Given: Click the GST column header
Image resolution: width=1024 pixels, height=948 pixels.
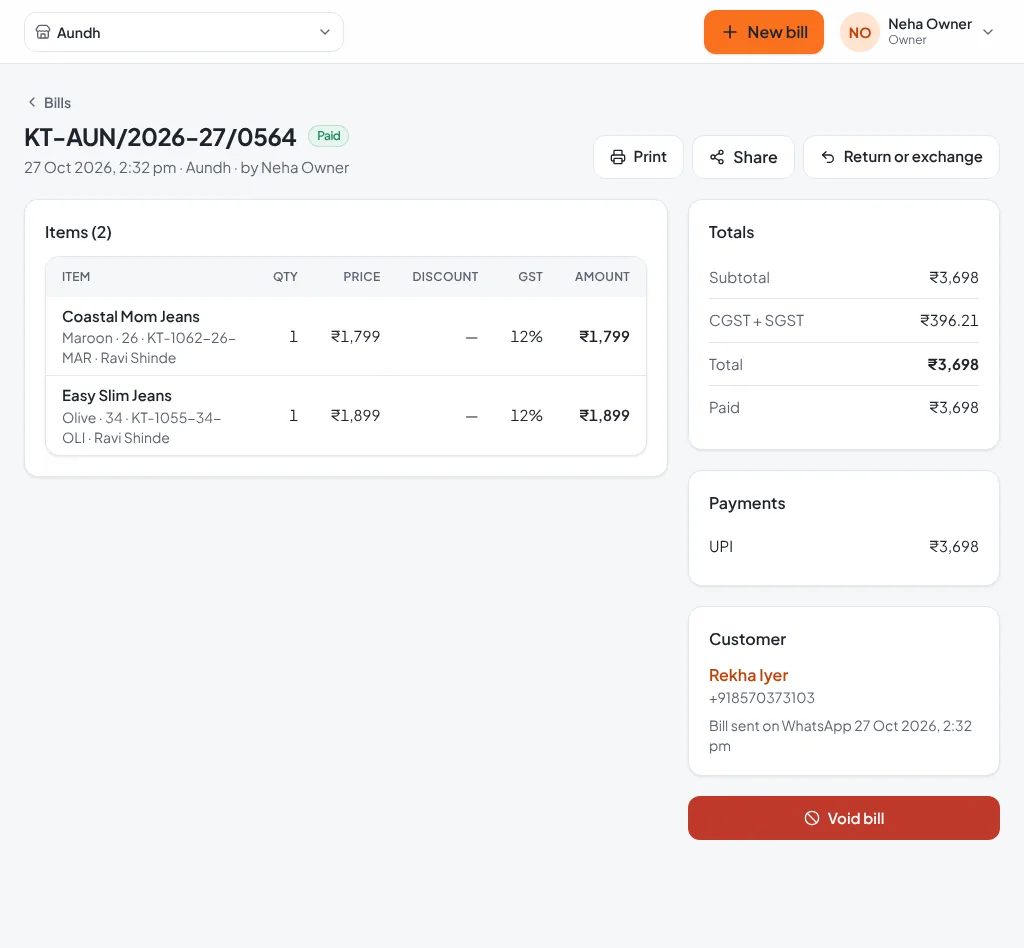Looking at the screenshot, I should coord(530,277).
